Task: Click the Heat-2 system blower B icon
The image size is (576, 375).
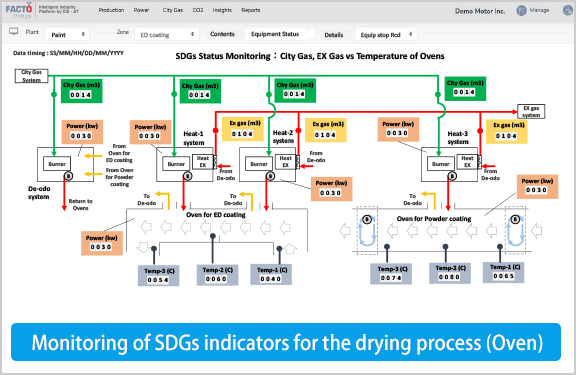Action: (270, 176)
